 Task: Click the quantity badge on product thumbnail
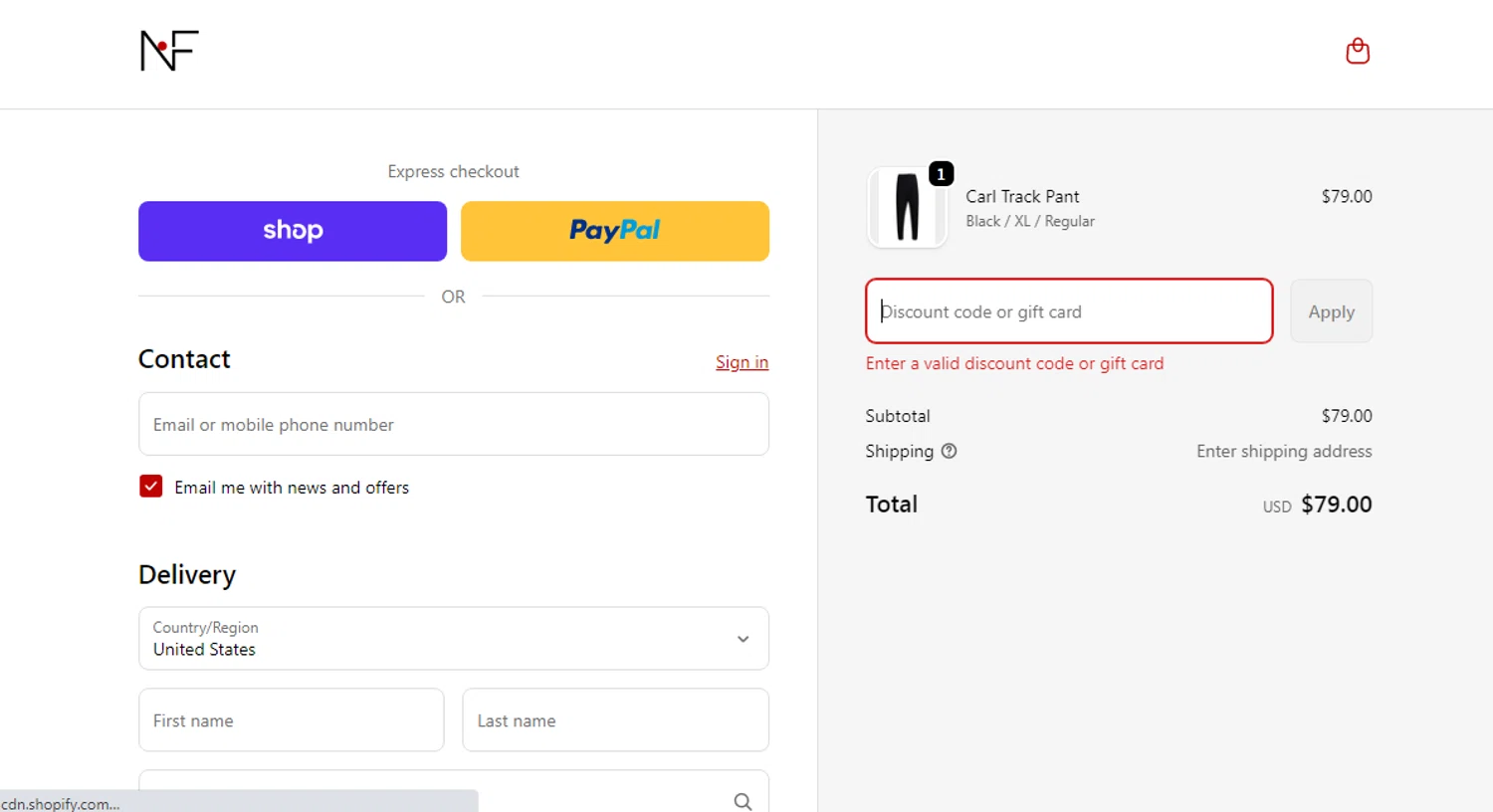click(x=941, y=174)
